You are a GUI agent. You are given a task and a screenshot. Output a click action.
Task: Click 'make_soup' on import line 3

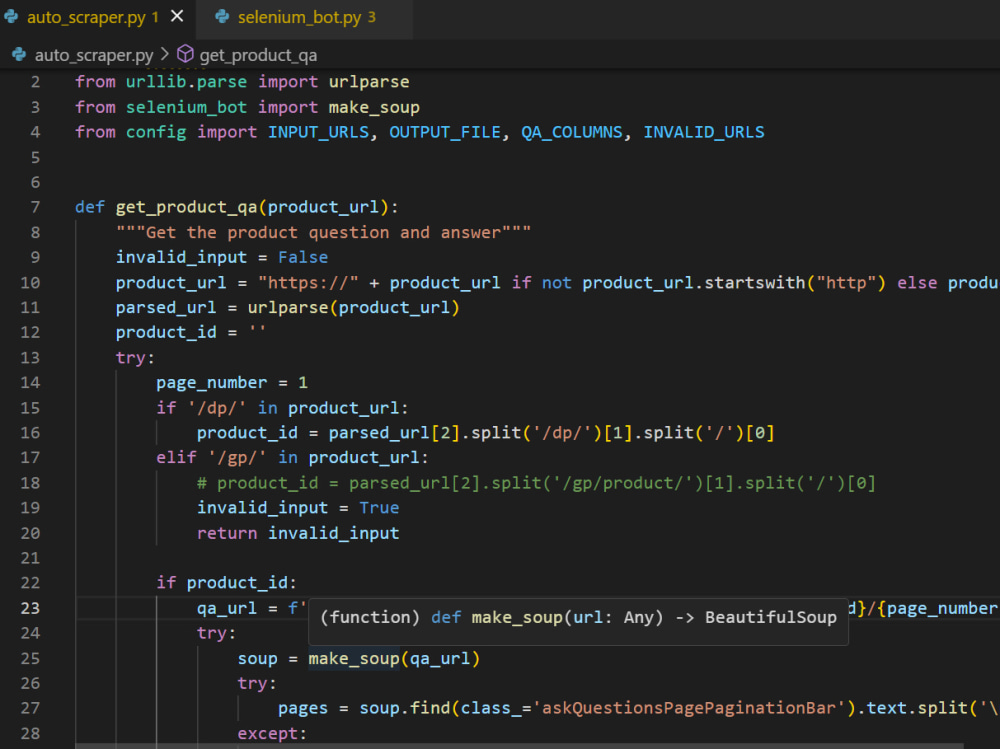[x=374, y=107]
